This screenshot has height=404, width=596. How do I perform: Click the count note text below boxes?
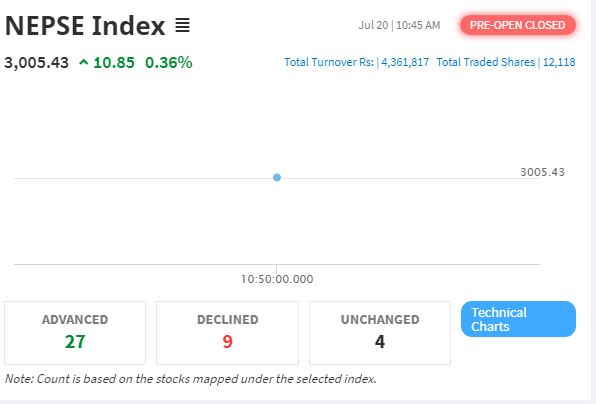tap(190, 379)
